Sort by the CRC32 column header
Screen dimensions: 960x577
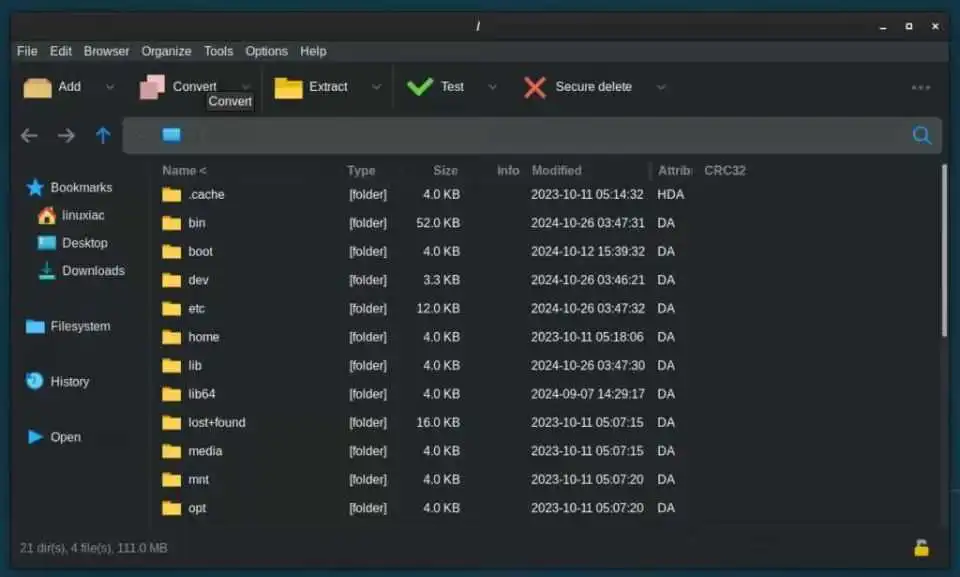pos(725,171)
